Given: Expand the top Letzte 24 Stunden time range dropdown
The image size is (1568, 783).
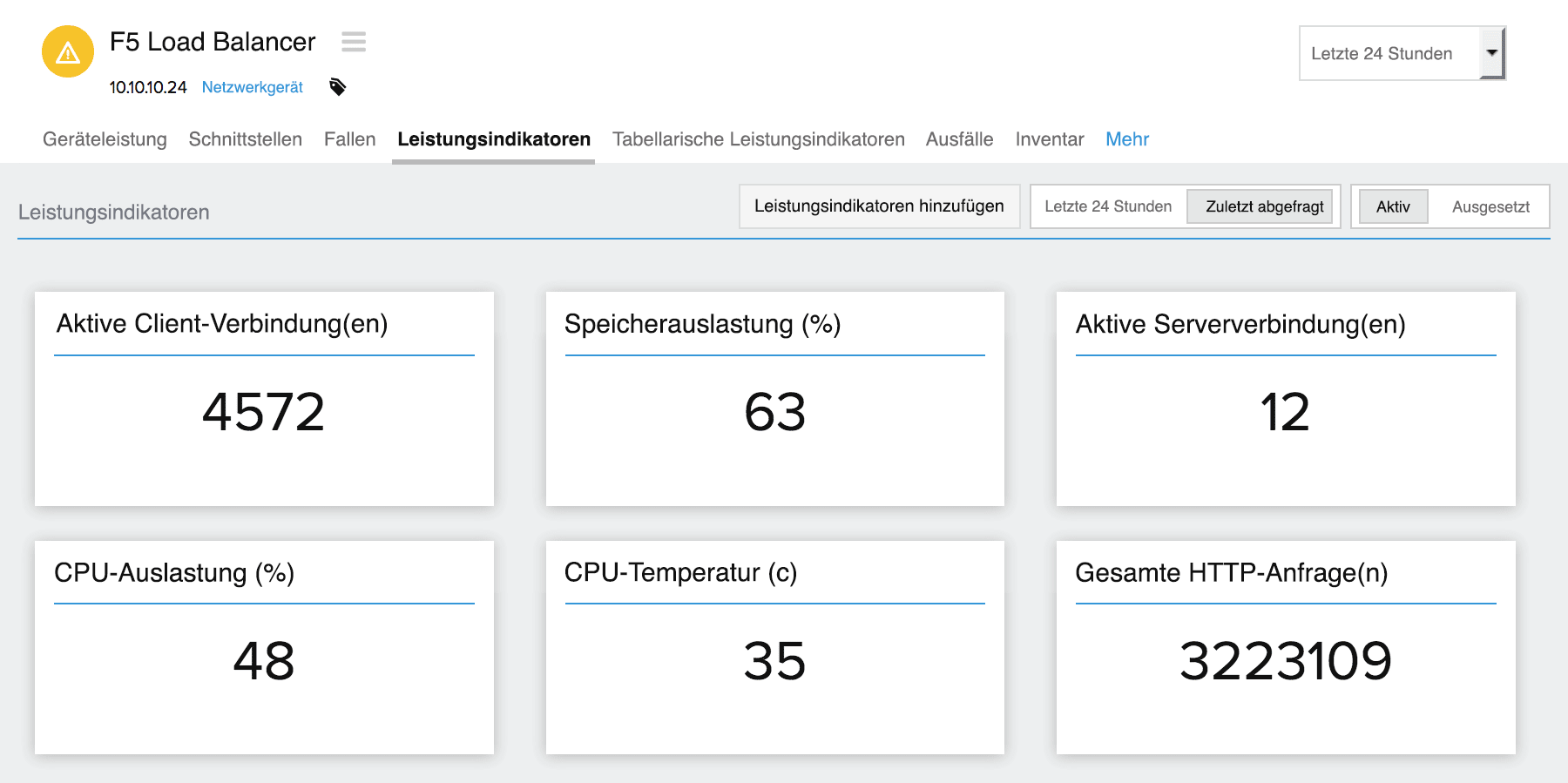Looking at the screenshot, I should click(1402, 53).
